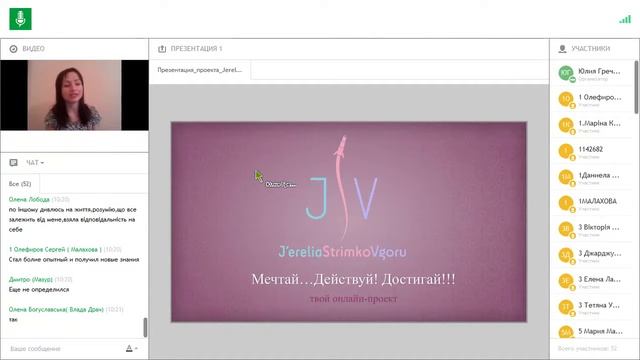640x360 pixels.
Task: Select participant name 3 Тетяна У...
Action: coord(599,305)
